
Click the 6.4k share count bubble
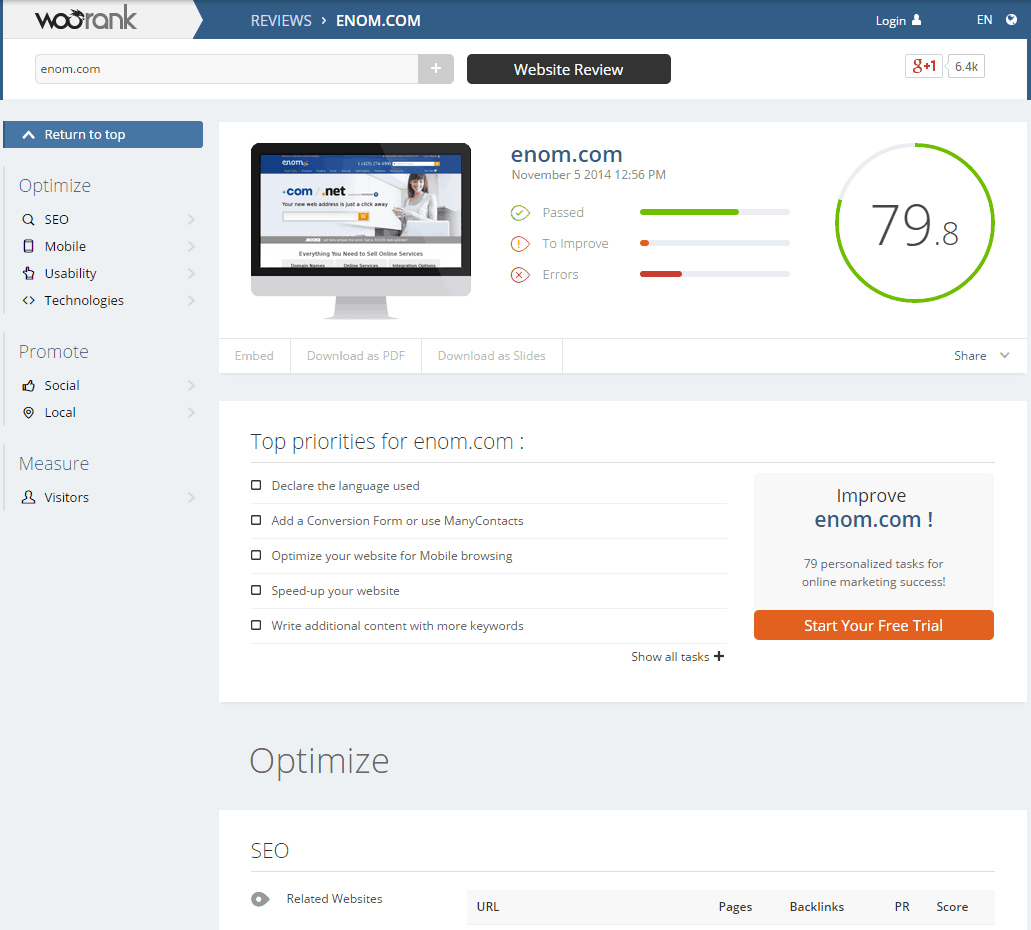point(966,66)
